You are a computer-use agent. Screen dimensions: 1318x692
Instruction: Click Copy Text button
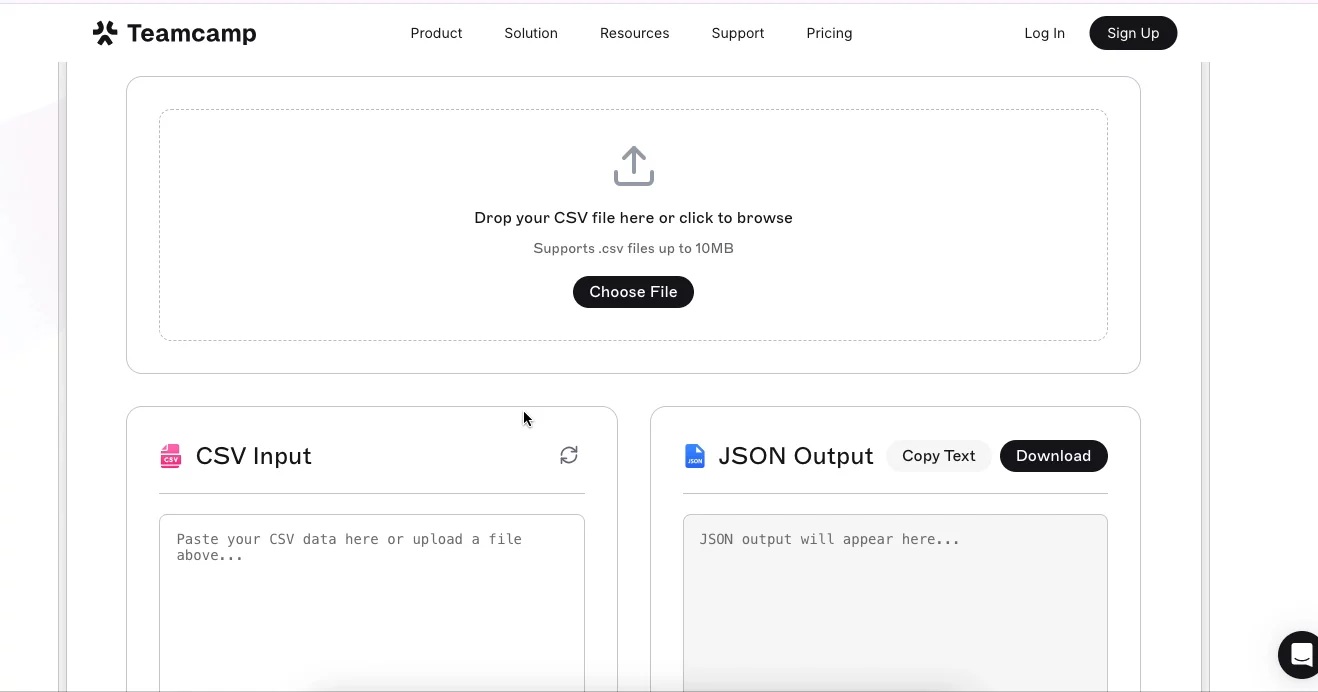pos(938,456)
